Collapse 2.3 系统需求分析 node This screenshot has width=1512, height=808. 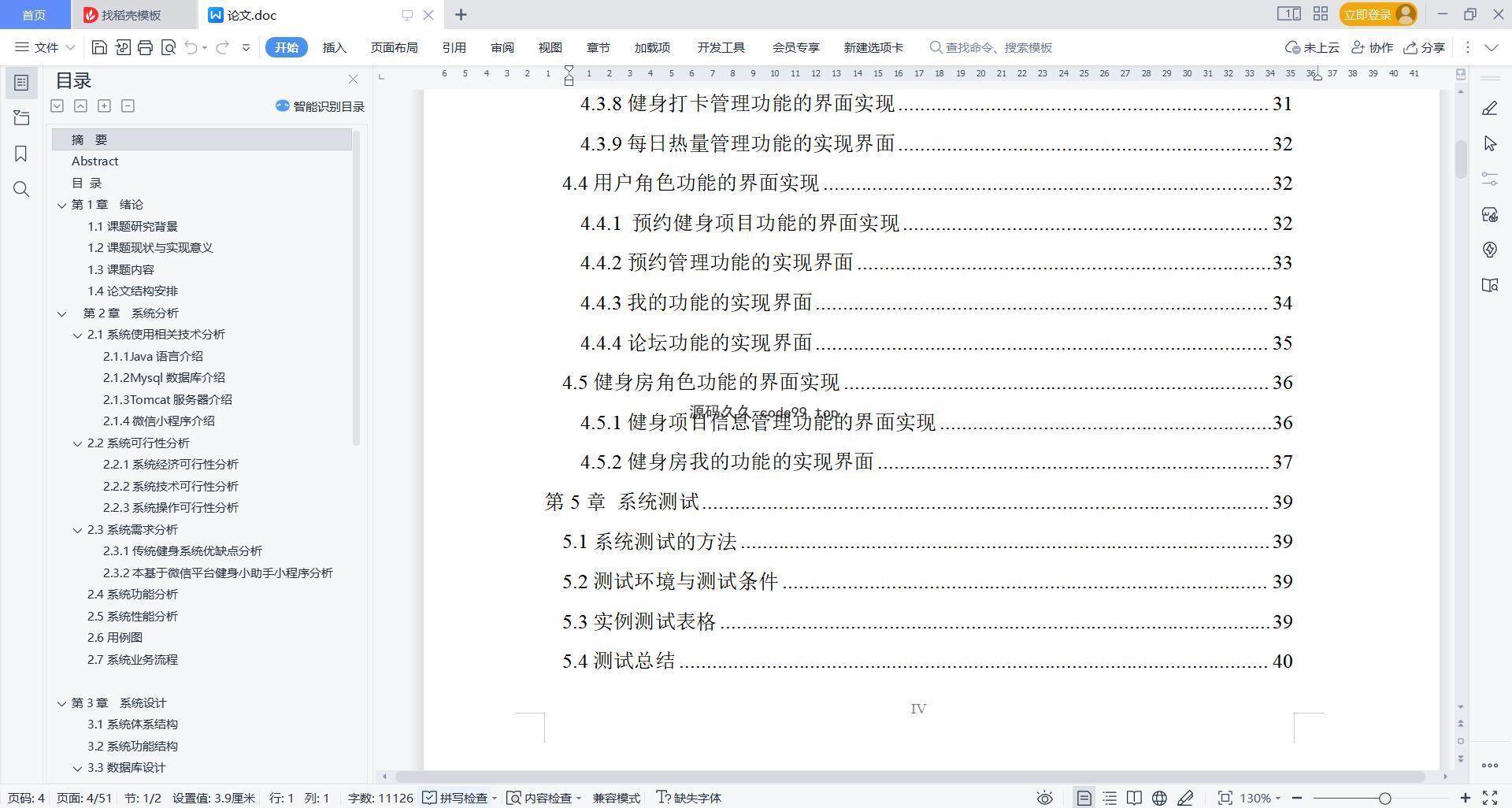[x=77, y=530]
